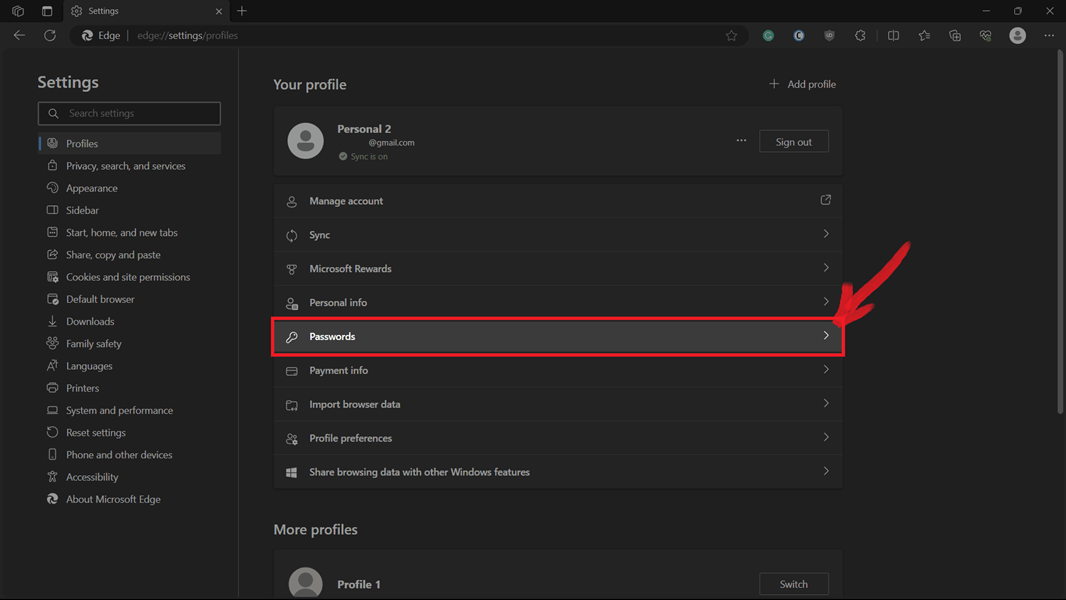The image size is (1066, 600).
Task: Click the Passwords key icon
Action: tap(292, 337)
